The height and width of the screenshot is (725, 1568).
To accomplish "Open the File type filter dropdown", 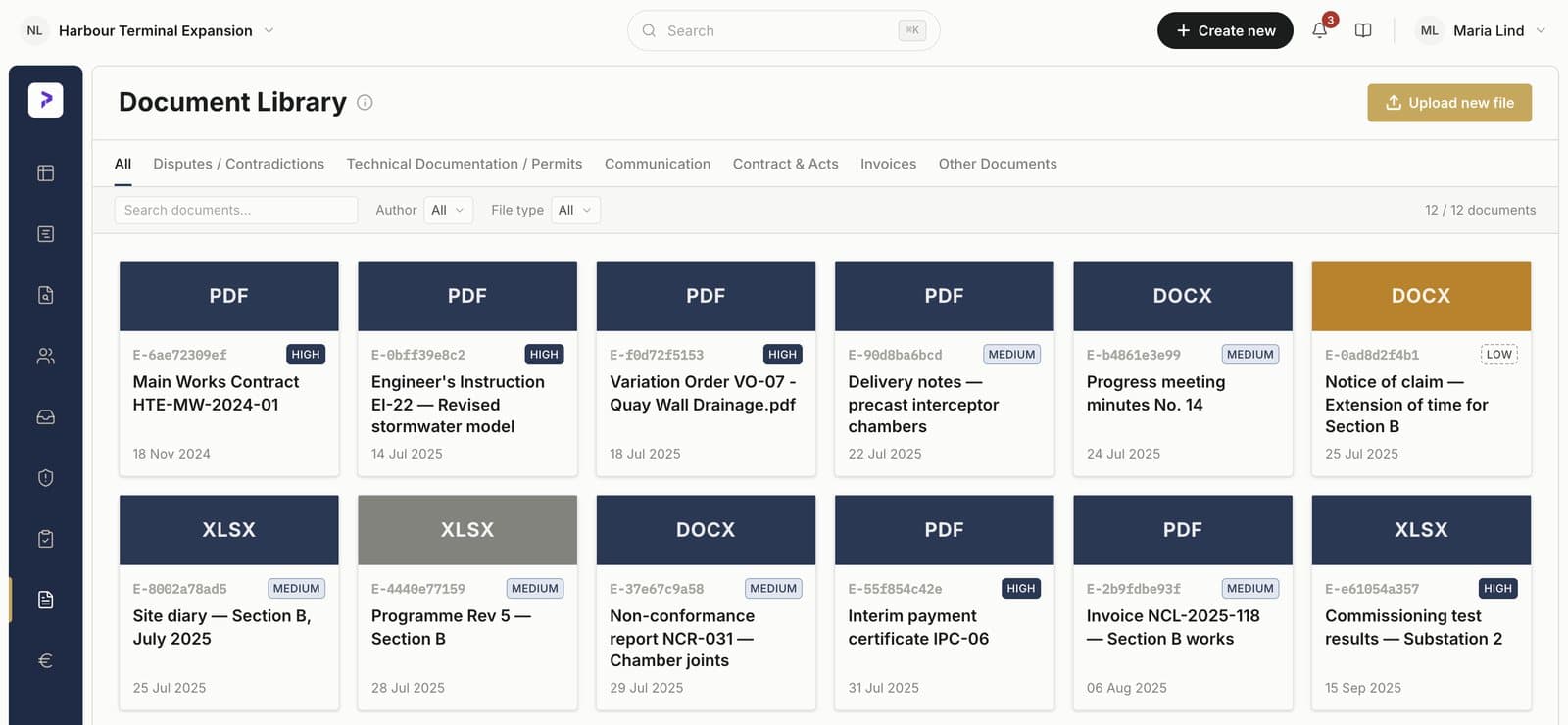I will [x=575, y=210].
